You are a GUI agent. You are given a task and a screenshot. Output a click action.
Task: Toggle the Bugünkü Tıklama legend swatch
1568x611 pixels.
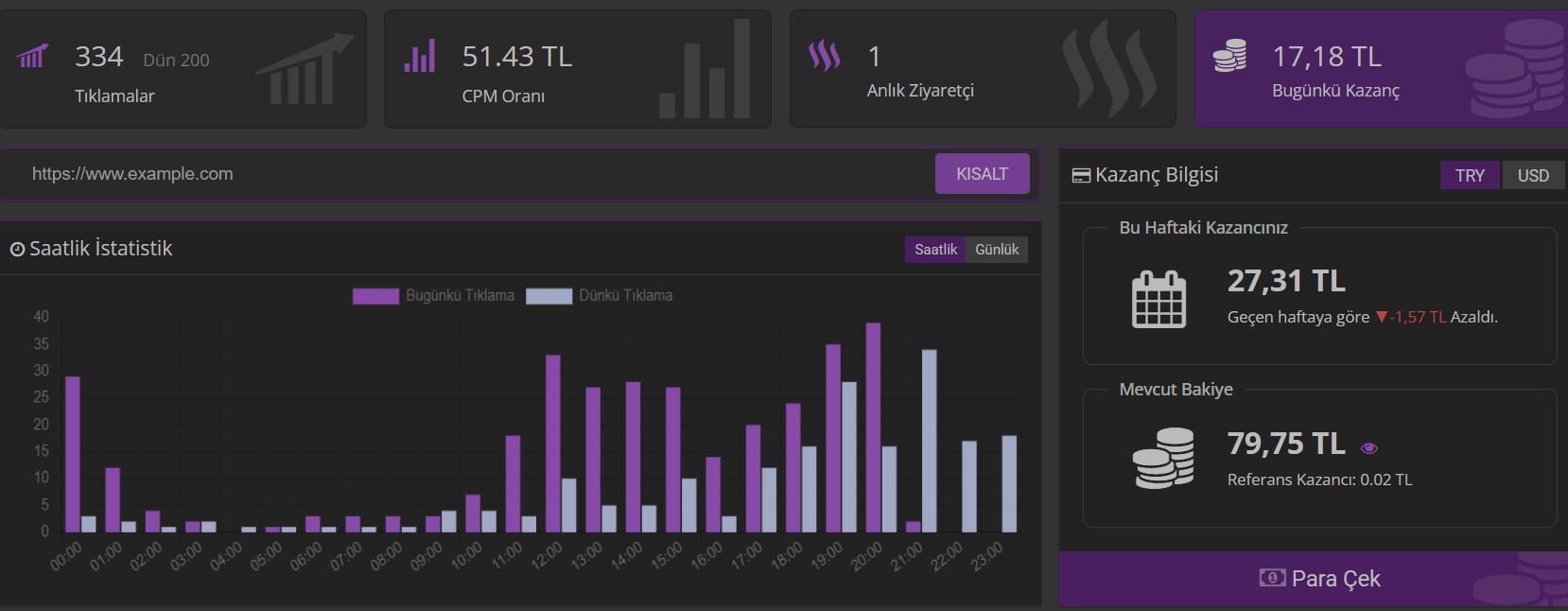pyautogui.click(x=375, y=296)
